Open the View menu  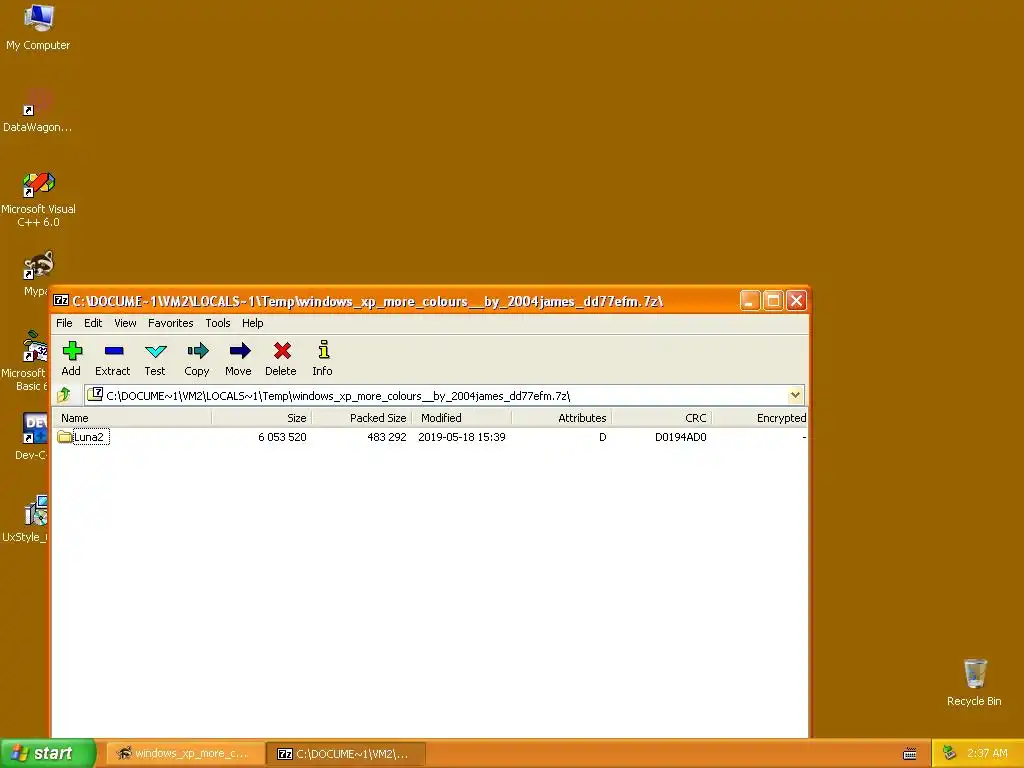[x=125, y=323]
